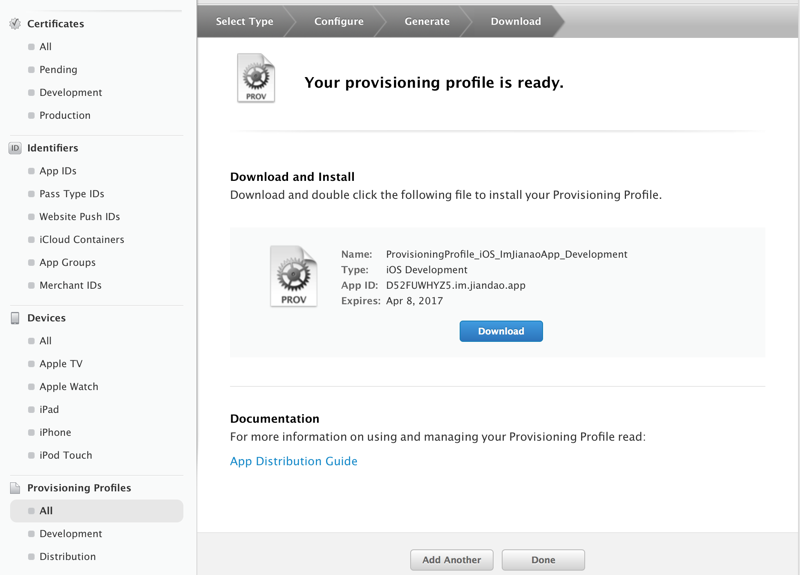Show iPhone devices list
The width and height of the screenshot is (800, 575).
[x=55, y=433]
